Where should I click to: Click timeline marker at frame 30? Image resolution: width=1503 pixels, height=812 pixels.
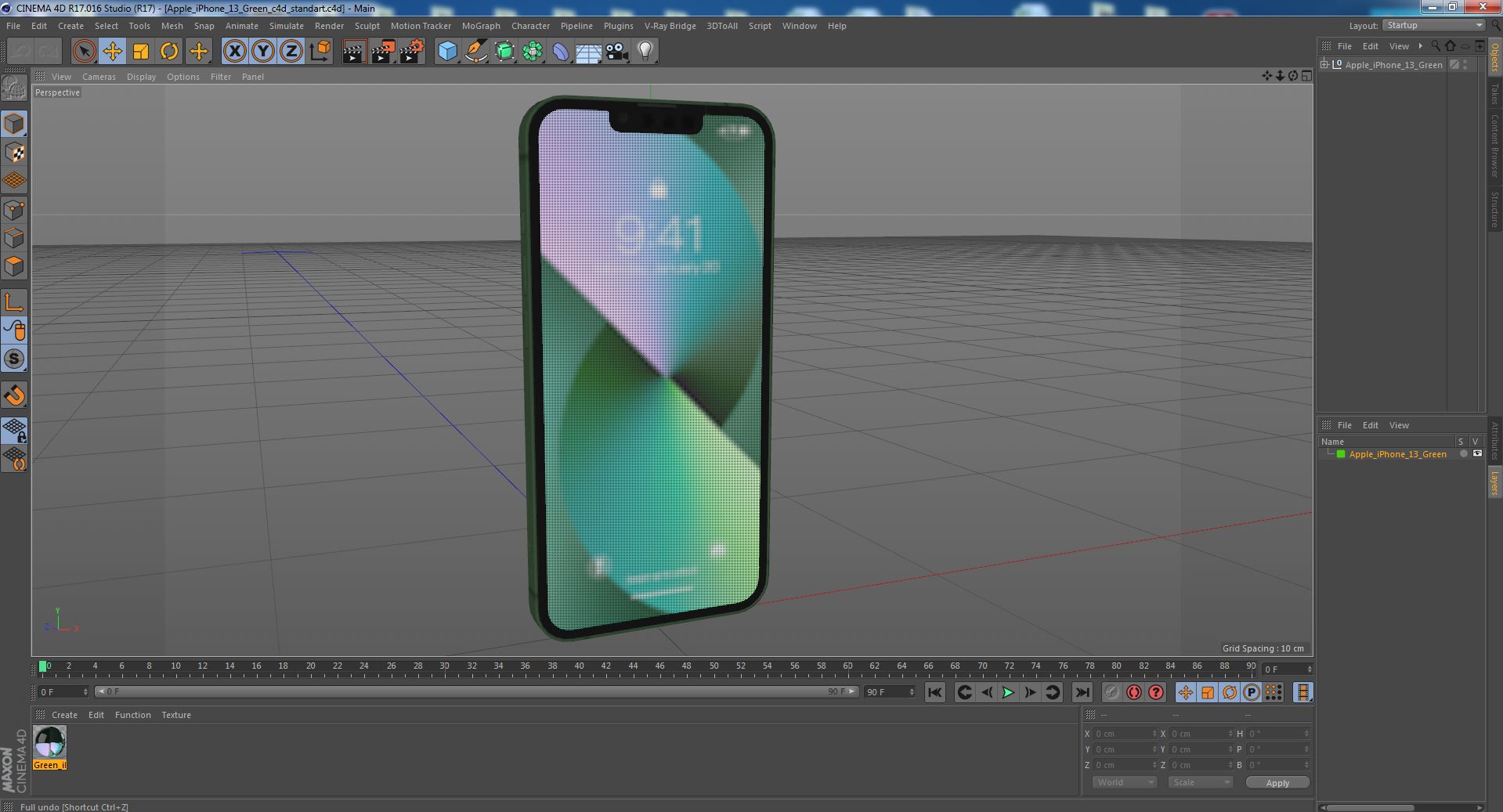444,666
